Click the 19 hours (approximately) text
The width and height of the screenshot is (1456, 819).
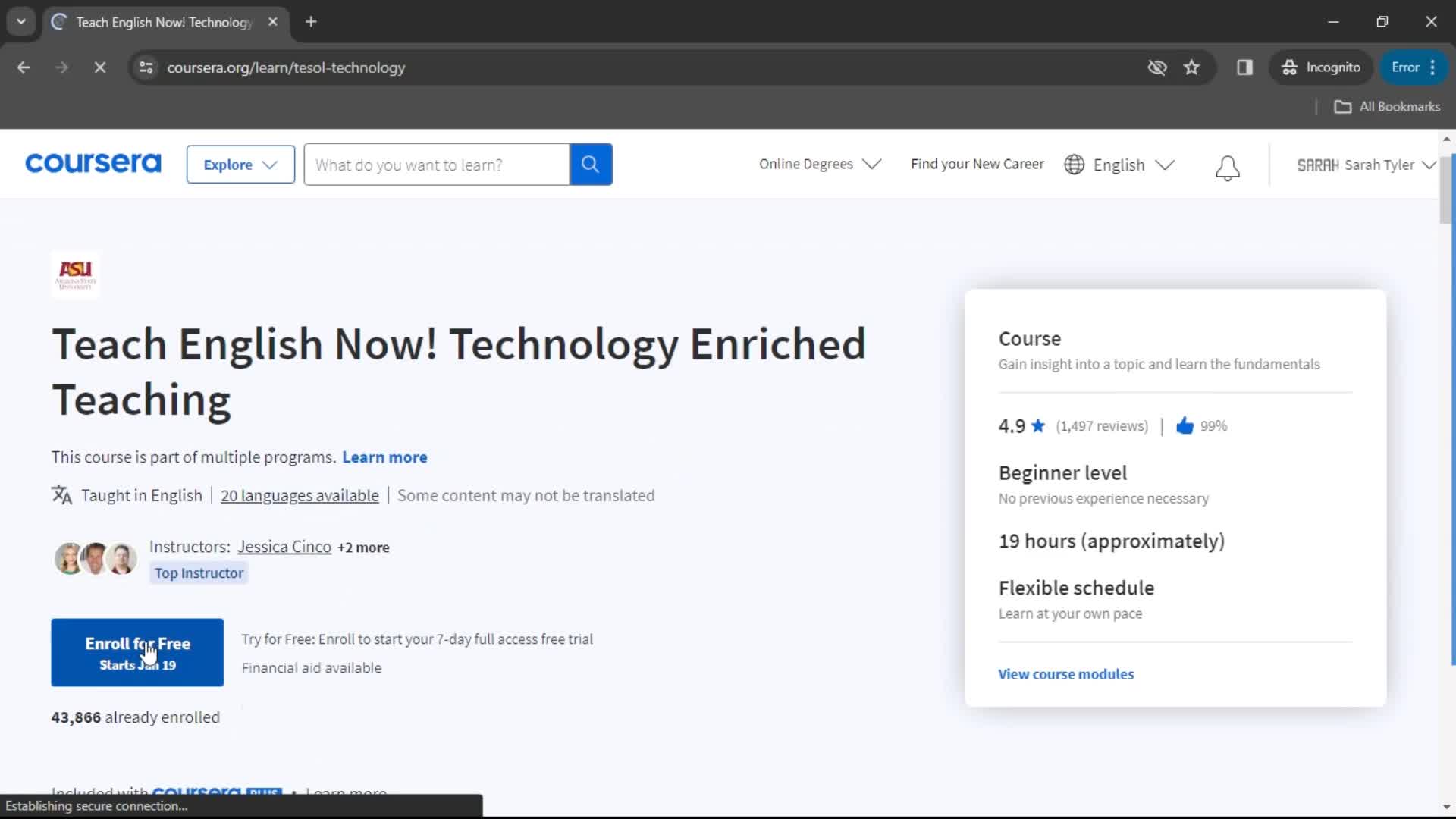point(1111,541)
